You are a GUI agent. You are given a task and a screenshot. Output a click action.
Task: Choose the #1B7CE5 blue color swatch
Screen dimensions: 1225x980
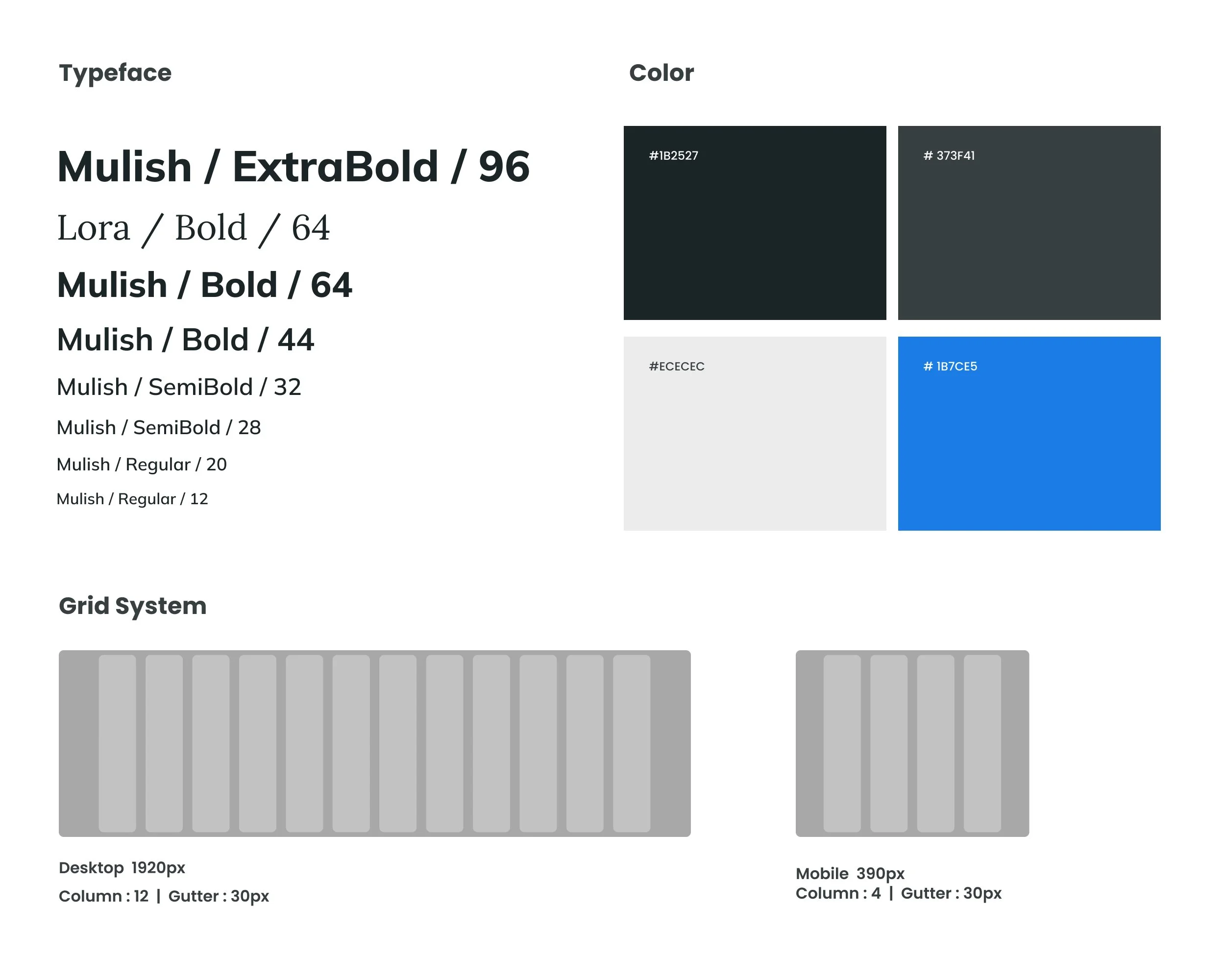tap(1029, 434)
